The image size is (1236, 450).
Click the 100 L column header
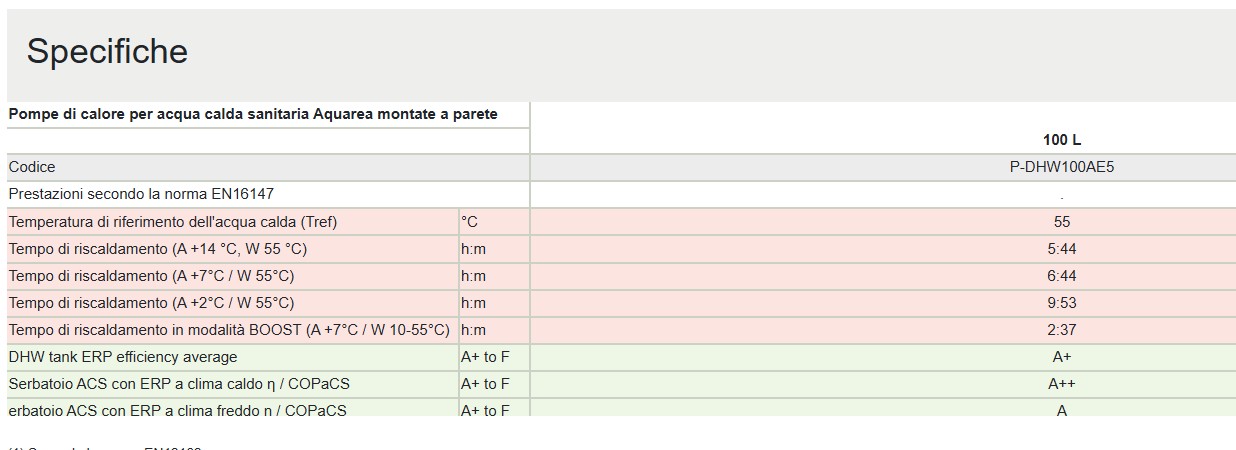1061,140
